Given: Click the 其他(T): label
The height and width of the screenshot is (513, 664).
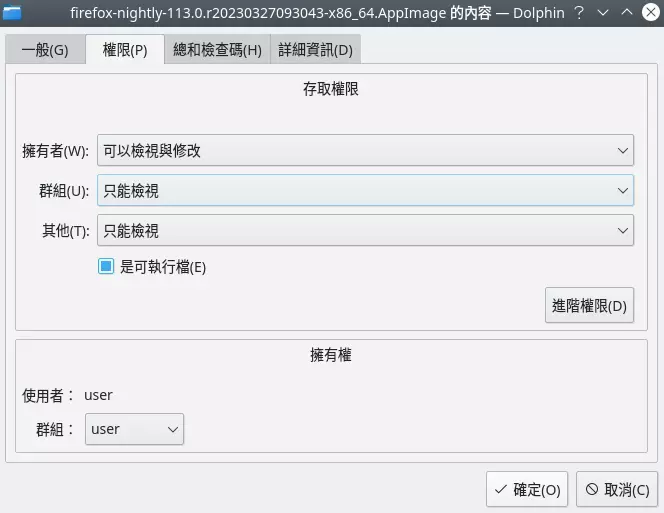Looking at the screenshot, I should pyautogui.click(x=66, y=231).
